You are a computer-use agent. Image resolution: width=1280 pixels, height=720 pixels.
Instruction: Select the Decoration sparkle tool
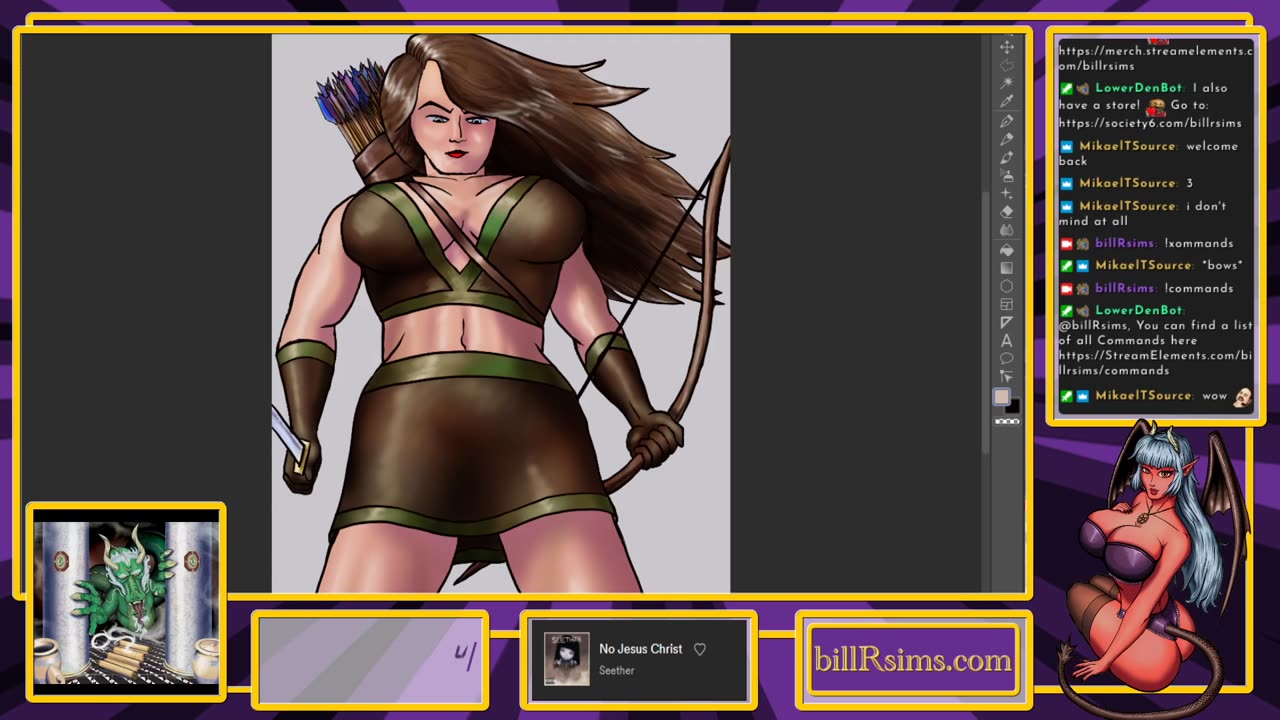(x=1007, y=193)
